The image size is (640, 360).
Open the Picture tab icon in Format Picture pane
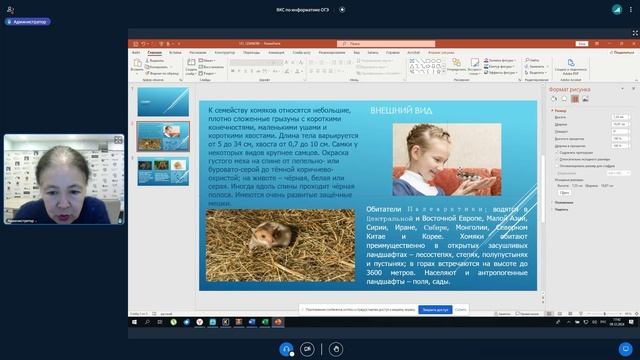point(586,99)
